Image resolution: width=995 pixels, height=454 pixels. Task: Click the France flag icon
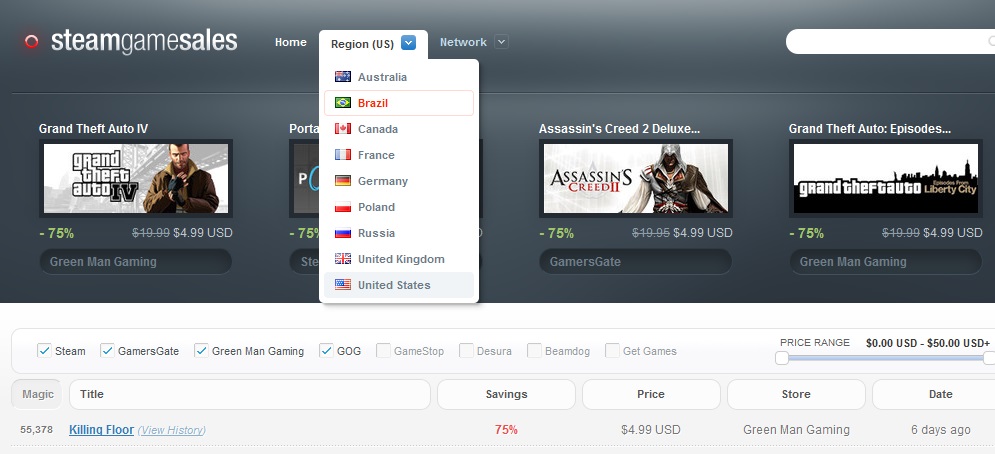pyautogui.click(x=343, y=155)
